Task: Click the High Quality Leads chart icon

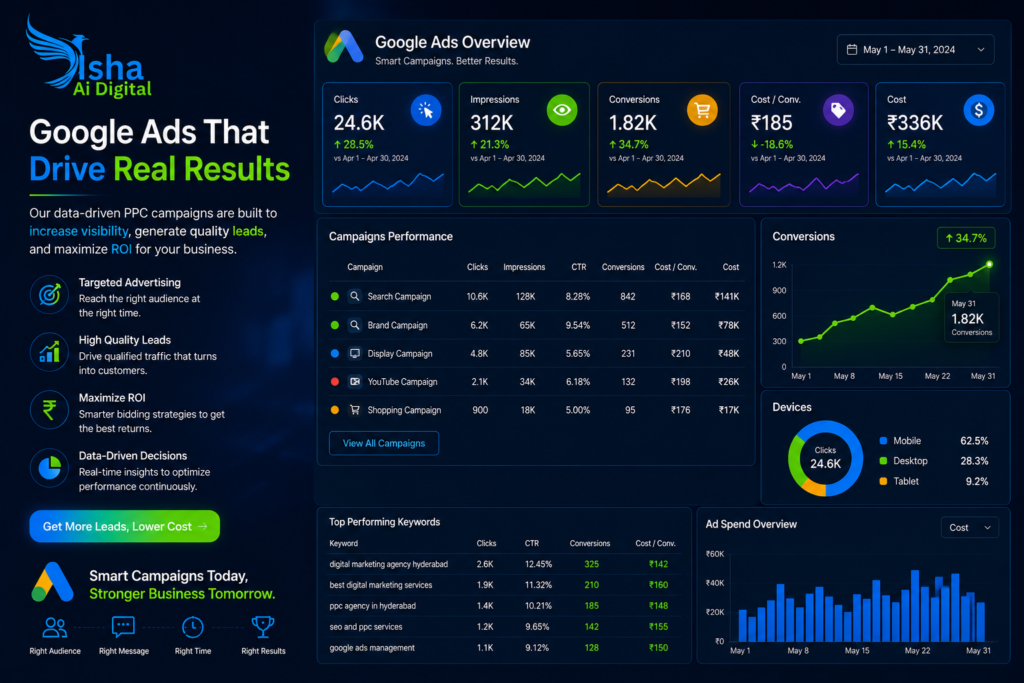Action: (x=50, y=353)
